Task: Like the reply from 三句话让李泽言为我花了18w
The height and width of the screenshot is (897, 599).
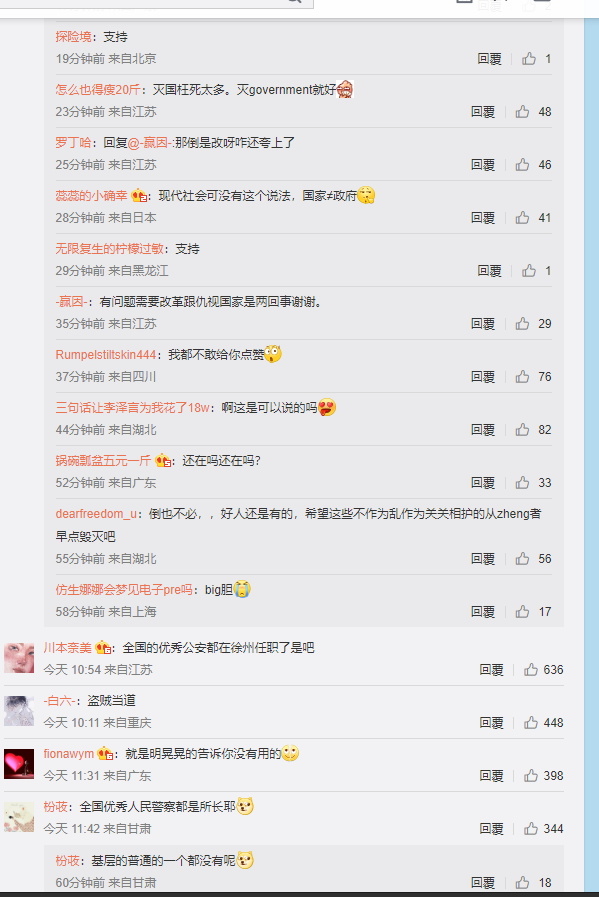Action: pos(522,430)
